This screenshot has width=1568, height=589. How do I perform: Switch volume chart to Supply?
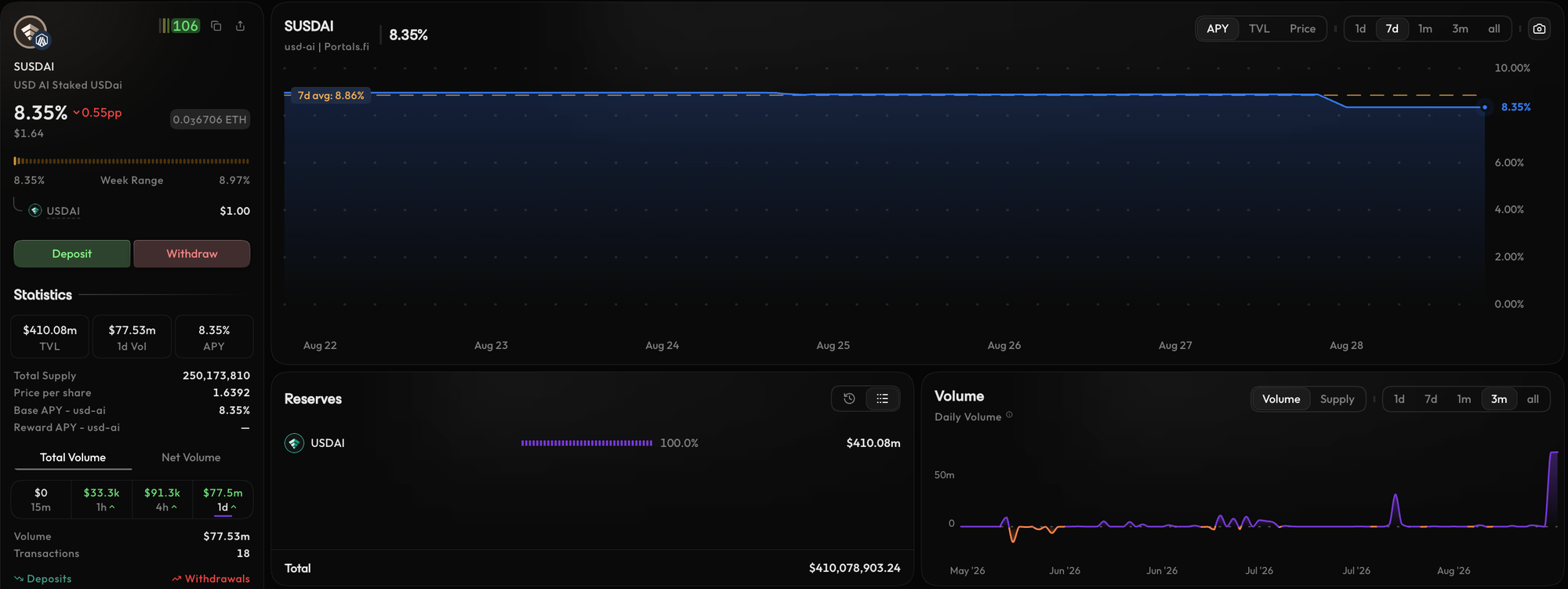(1337, 399)
